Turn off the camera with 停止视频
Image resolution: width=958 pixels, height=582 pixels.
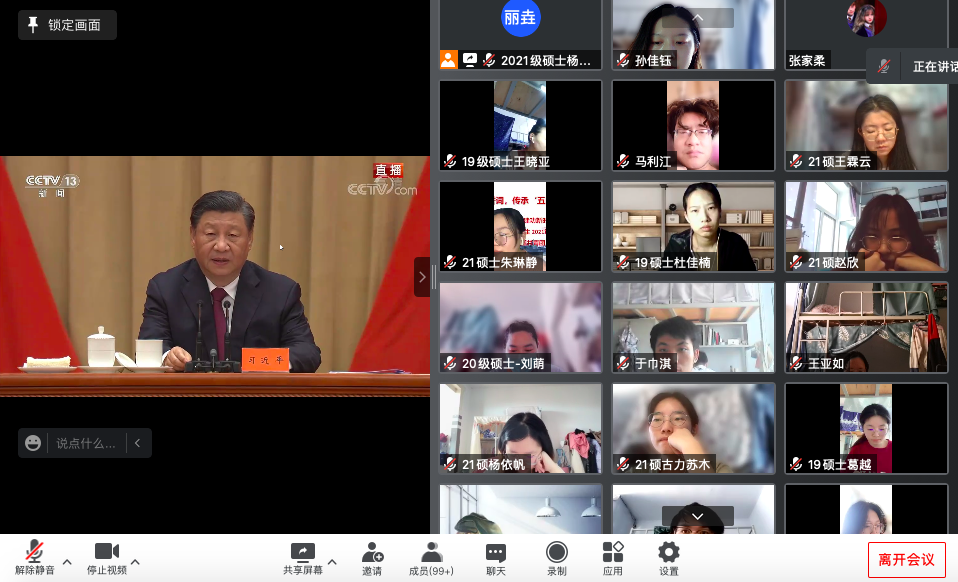coord(106,552)
